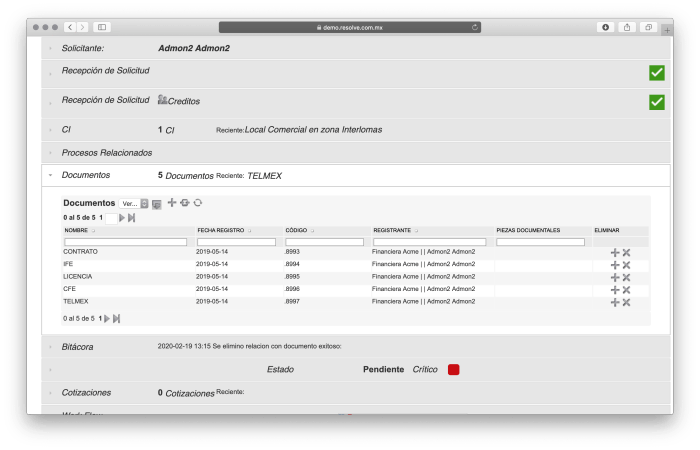Expand the Procesos Relacionados section
The height and width of the screenshot is (450, 700).
click(x=50, y=153)
